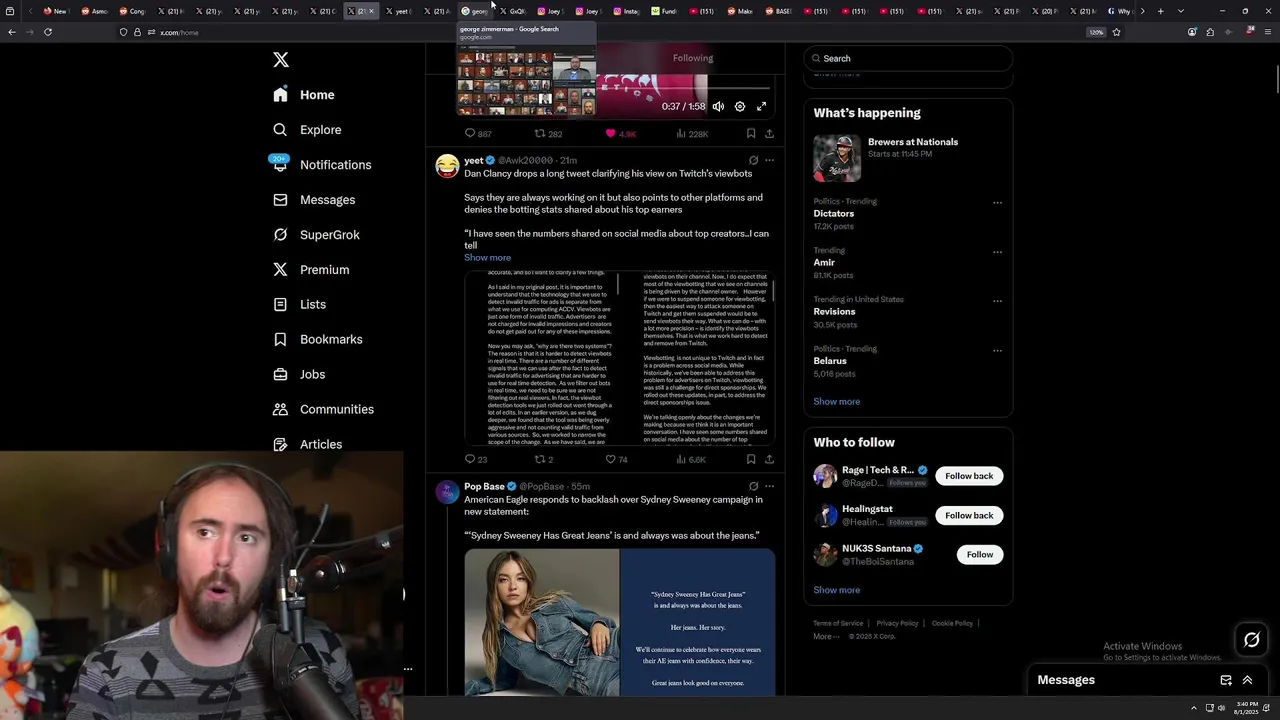Screen dimensions: 1280x720
Task: Open the floating Grok button
Action: click(1251, 640)
